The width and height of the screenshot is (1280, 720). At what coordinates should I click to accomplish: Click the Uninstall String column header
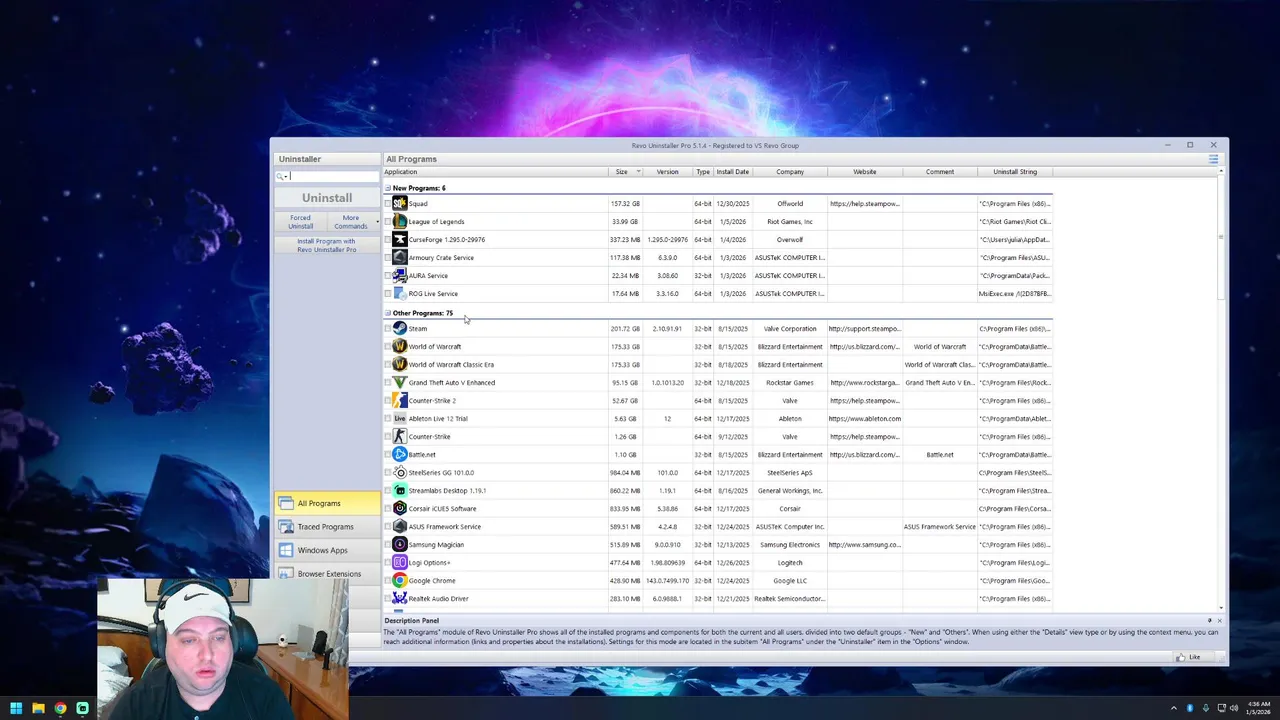(1015, 172)
